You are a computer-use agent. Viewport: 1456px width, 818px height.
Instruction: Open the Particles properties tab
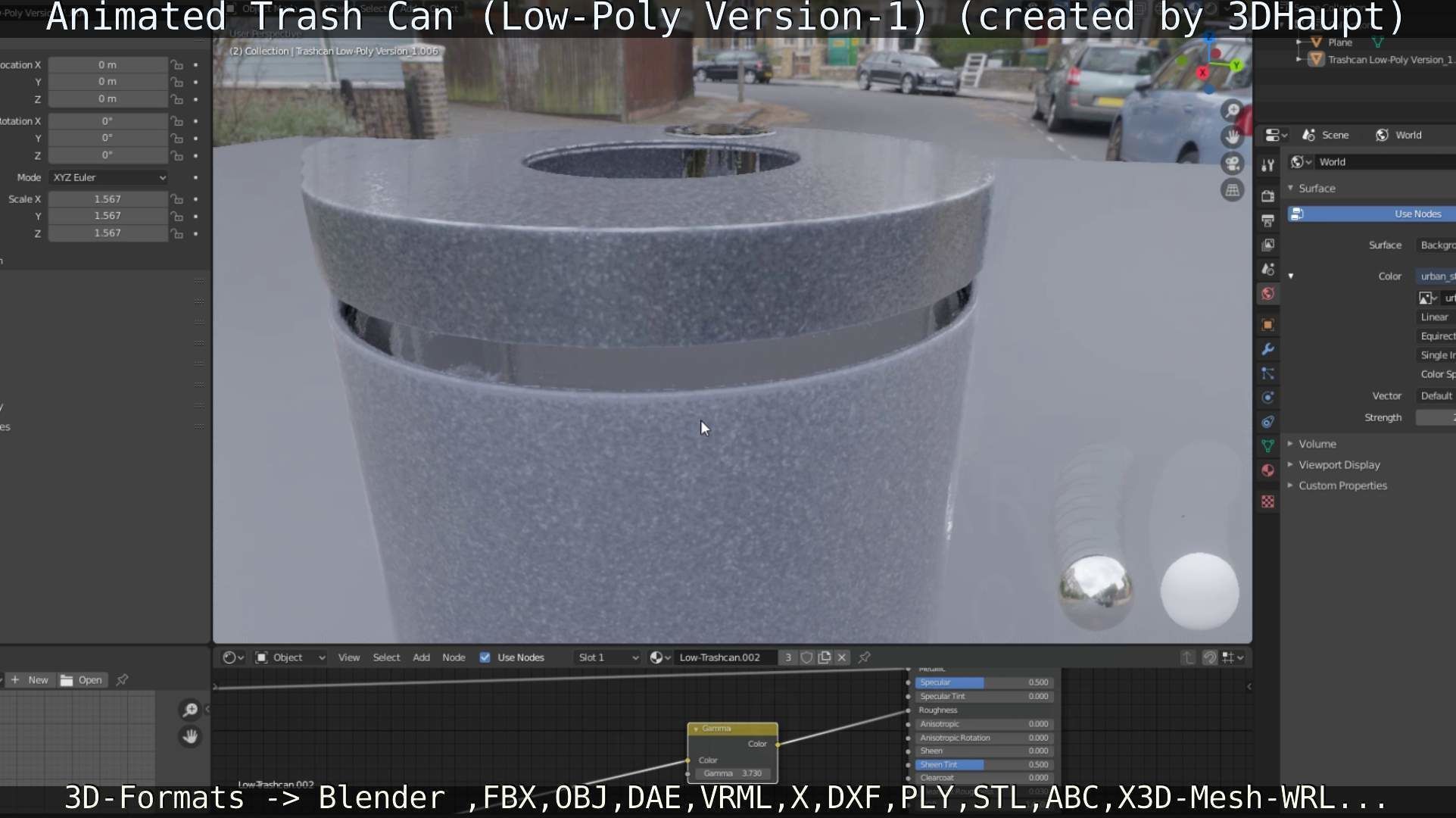tap(1267, 373)
